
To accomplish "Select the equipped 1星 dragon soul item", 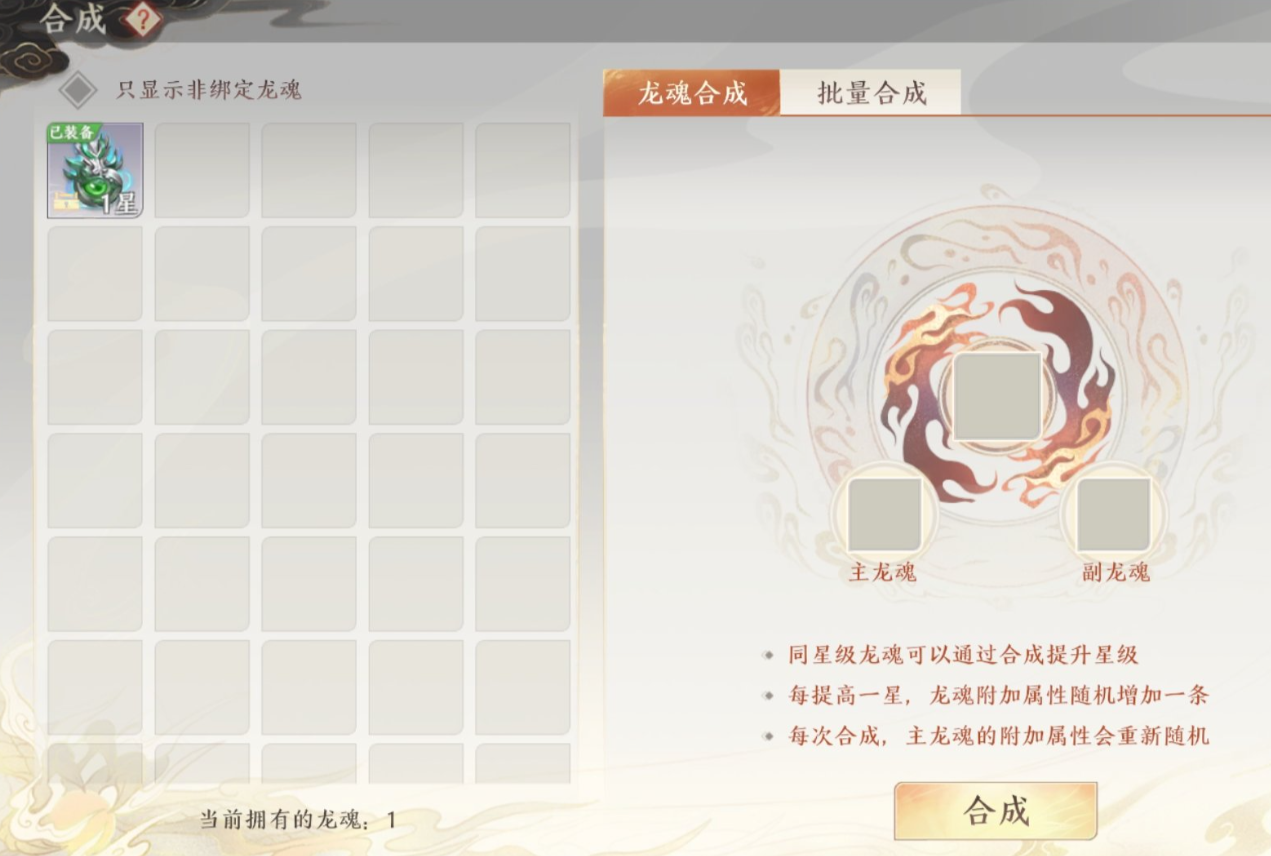I will point(95,170).
